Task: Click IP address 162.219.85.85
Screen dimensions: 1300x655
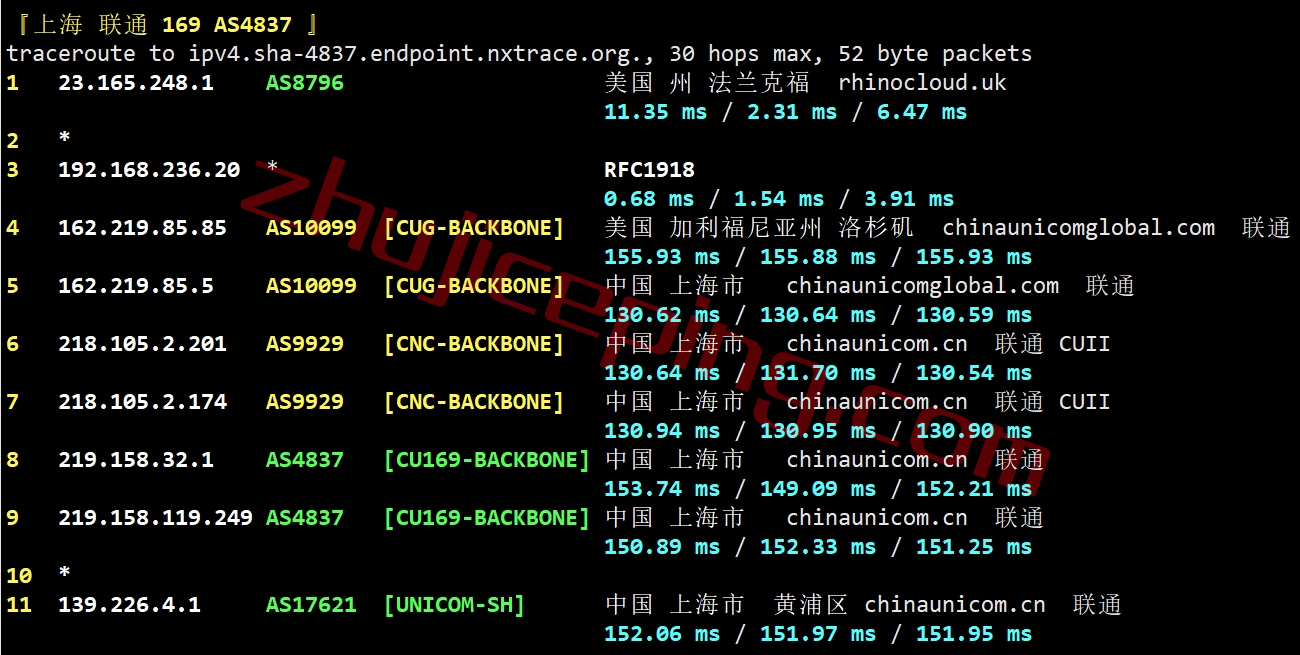Action: 142,228
